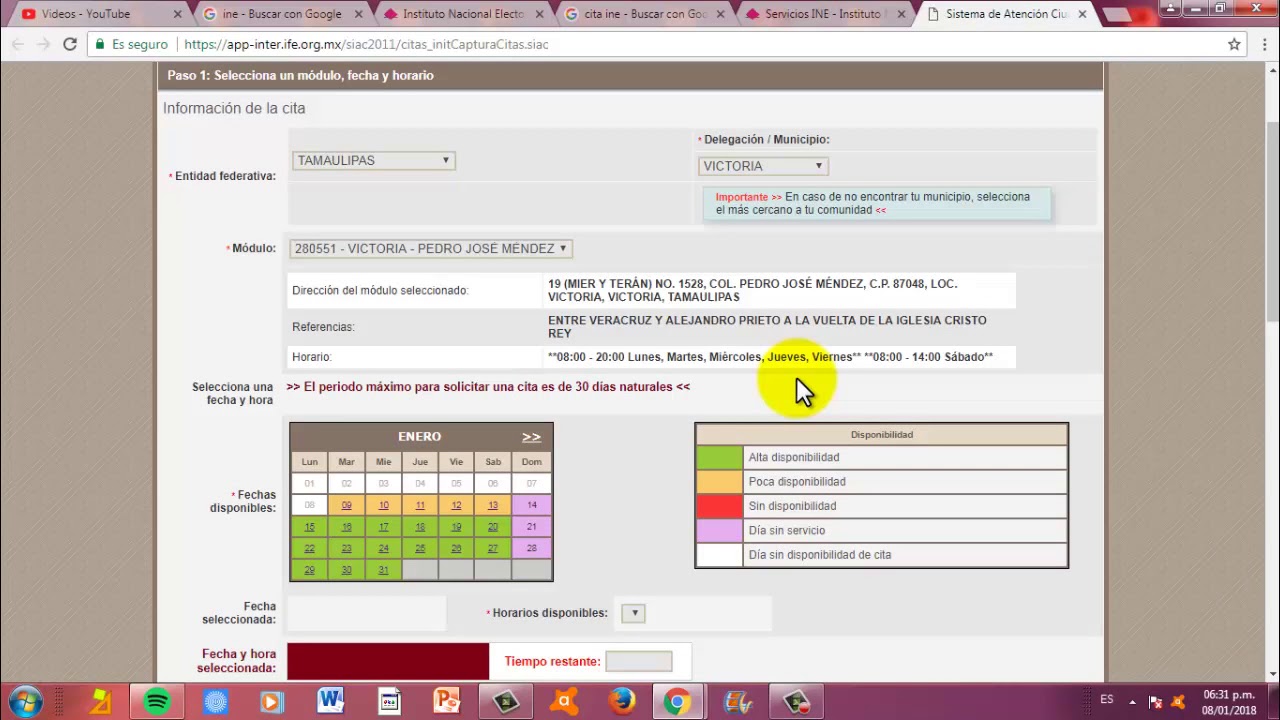The height and width of the screenshot is (720, 1280).
Task: Click the browser address bar URL
Action: [x=366, y=44]
